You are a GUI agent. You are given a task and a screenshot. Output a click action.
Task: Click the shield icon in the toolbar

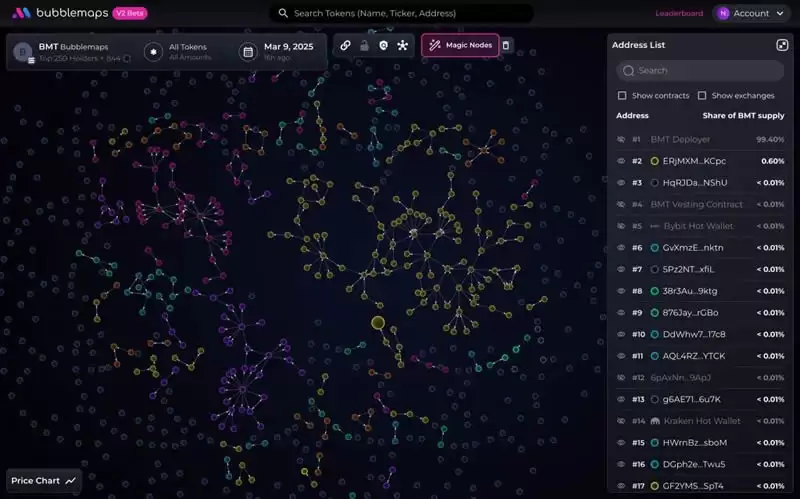(x=383, y=45)
